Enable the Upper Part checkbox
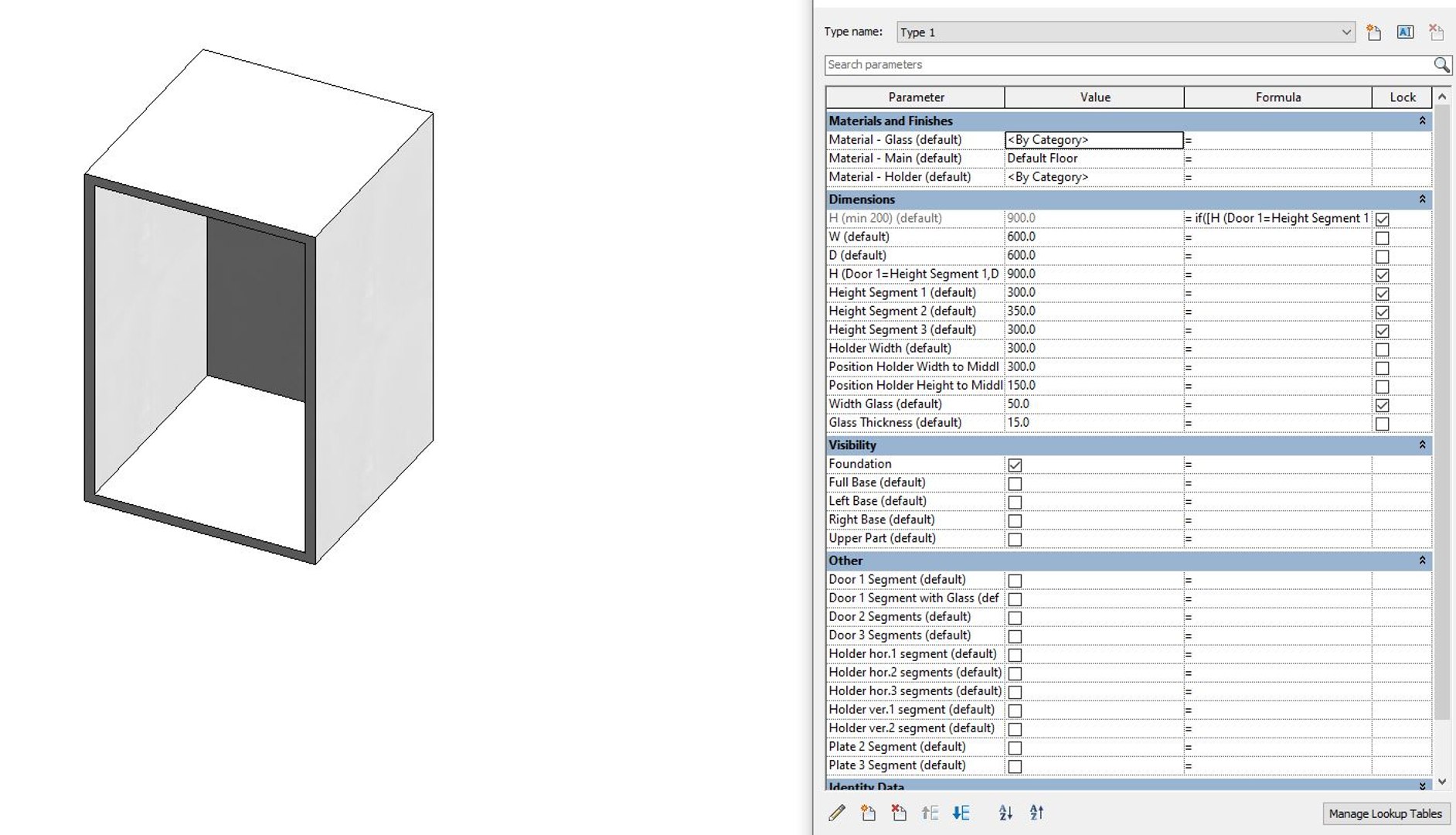This screenshot has height=835, width=1456. 1015,539
